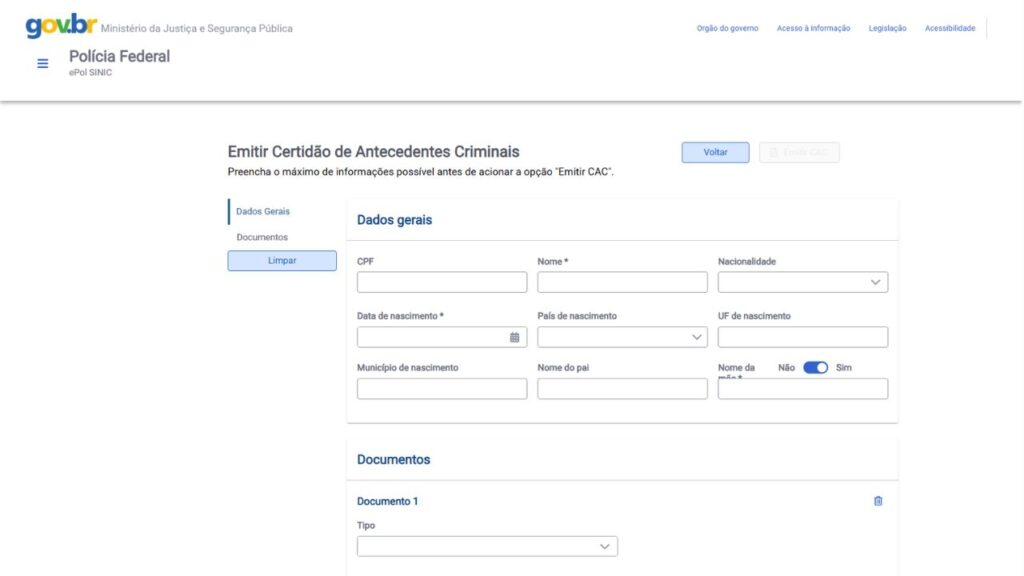
Task: Click the gov.br logo
Action: pos(60,26)
